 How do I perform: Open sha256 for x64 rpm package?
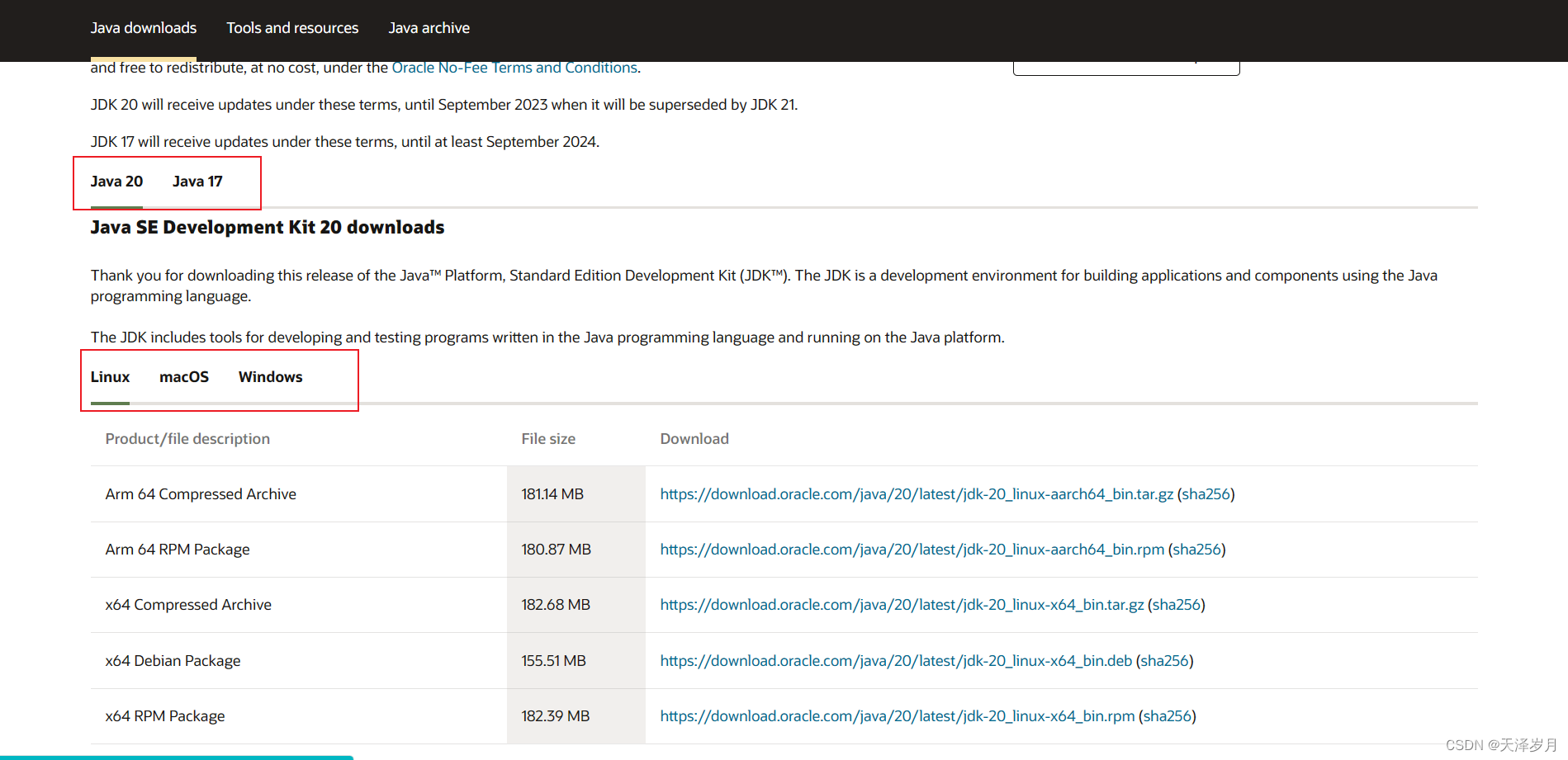[x=1168, y=716]
